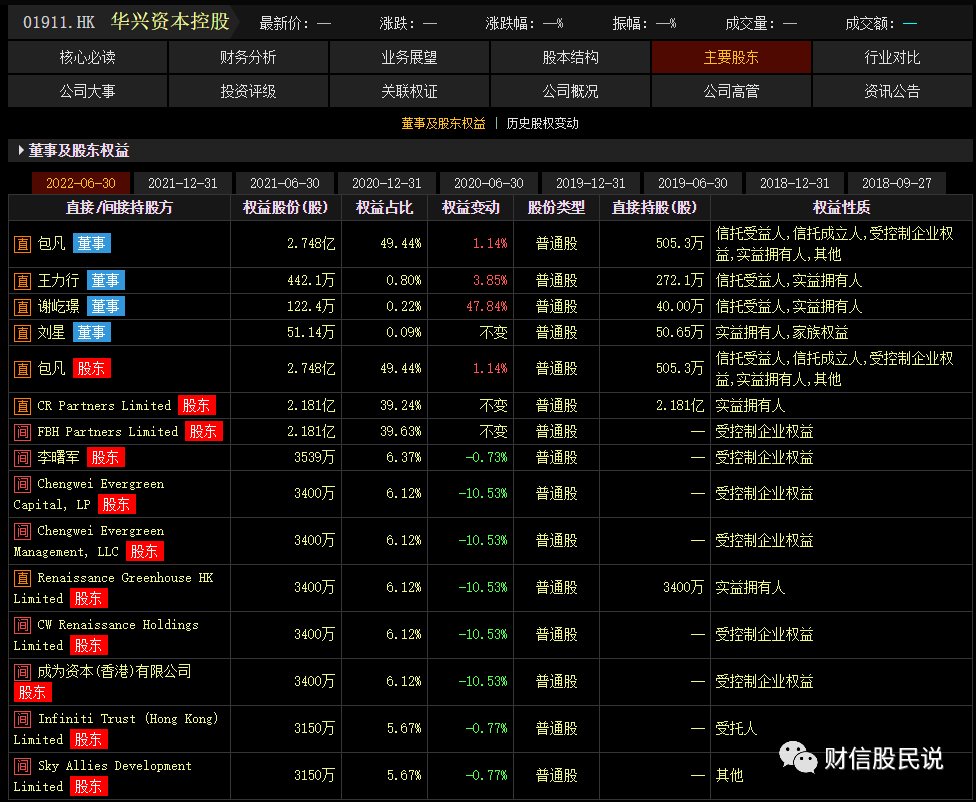Click the 股东 badge next to FBH Partners Limited
Image resolution: width=976 pixels, height=802 pixels.
click(x=204, y=432)
